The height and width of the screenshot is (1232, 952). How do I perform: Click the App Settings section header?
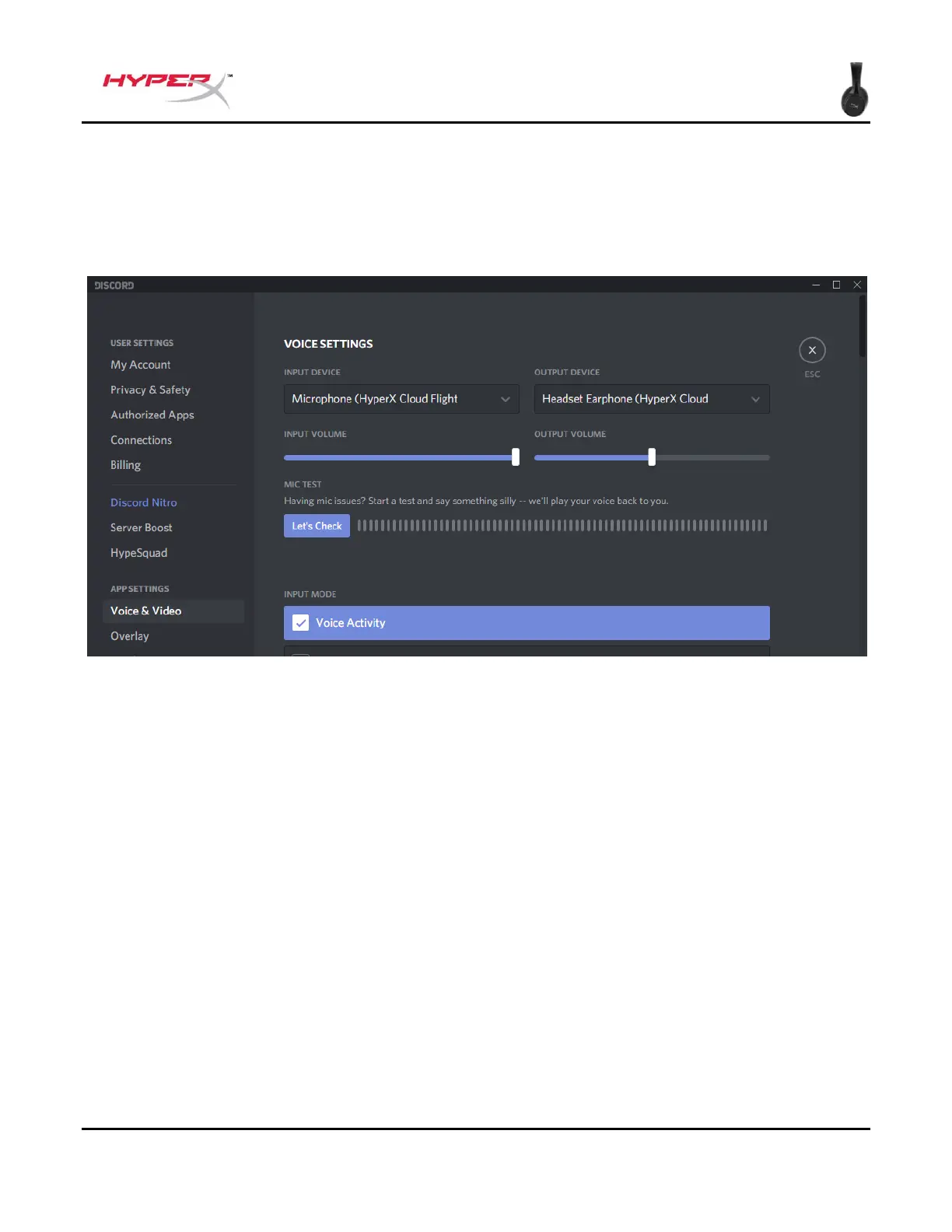140,589
